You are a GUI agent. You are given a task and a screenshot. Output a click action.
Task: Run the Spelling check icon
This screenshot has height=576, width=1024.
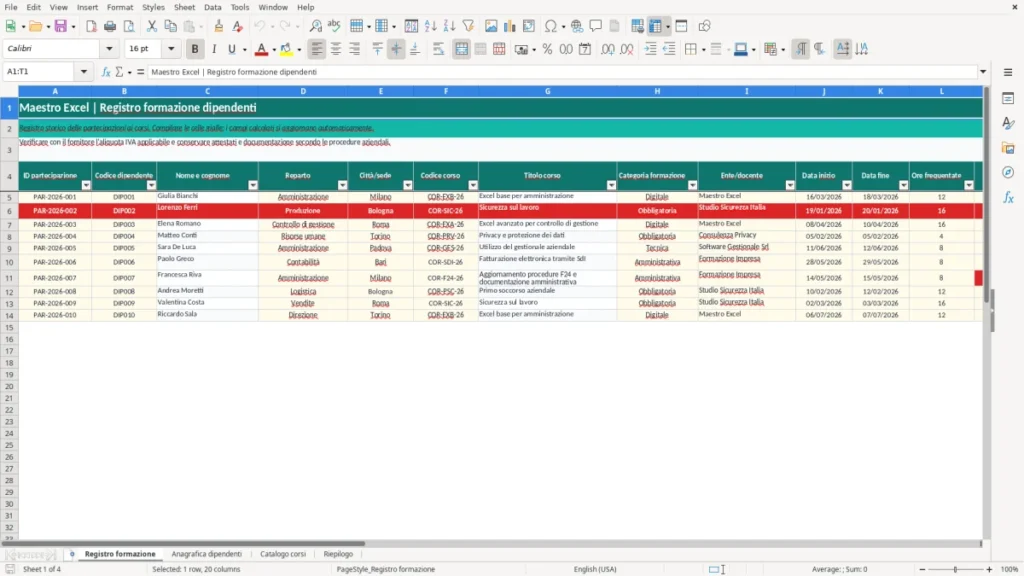pyautogui.click(x=334, y=26)
